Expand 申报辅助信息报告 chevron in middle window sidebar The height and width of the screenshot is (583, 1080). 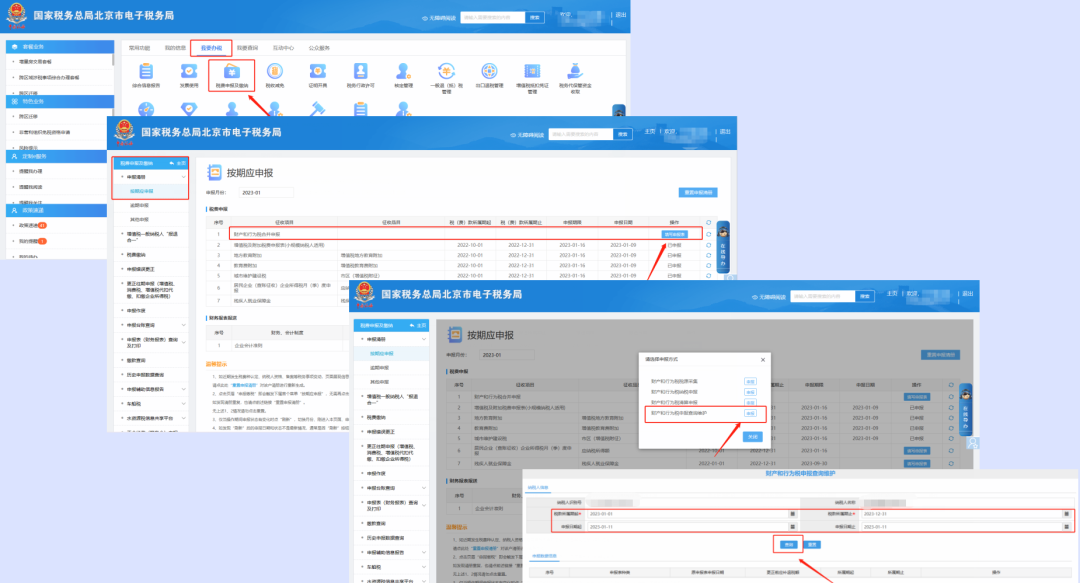pyautogui.click(x=183, y=389)
